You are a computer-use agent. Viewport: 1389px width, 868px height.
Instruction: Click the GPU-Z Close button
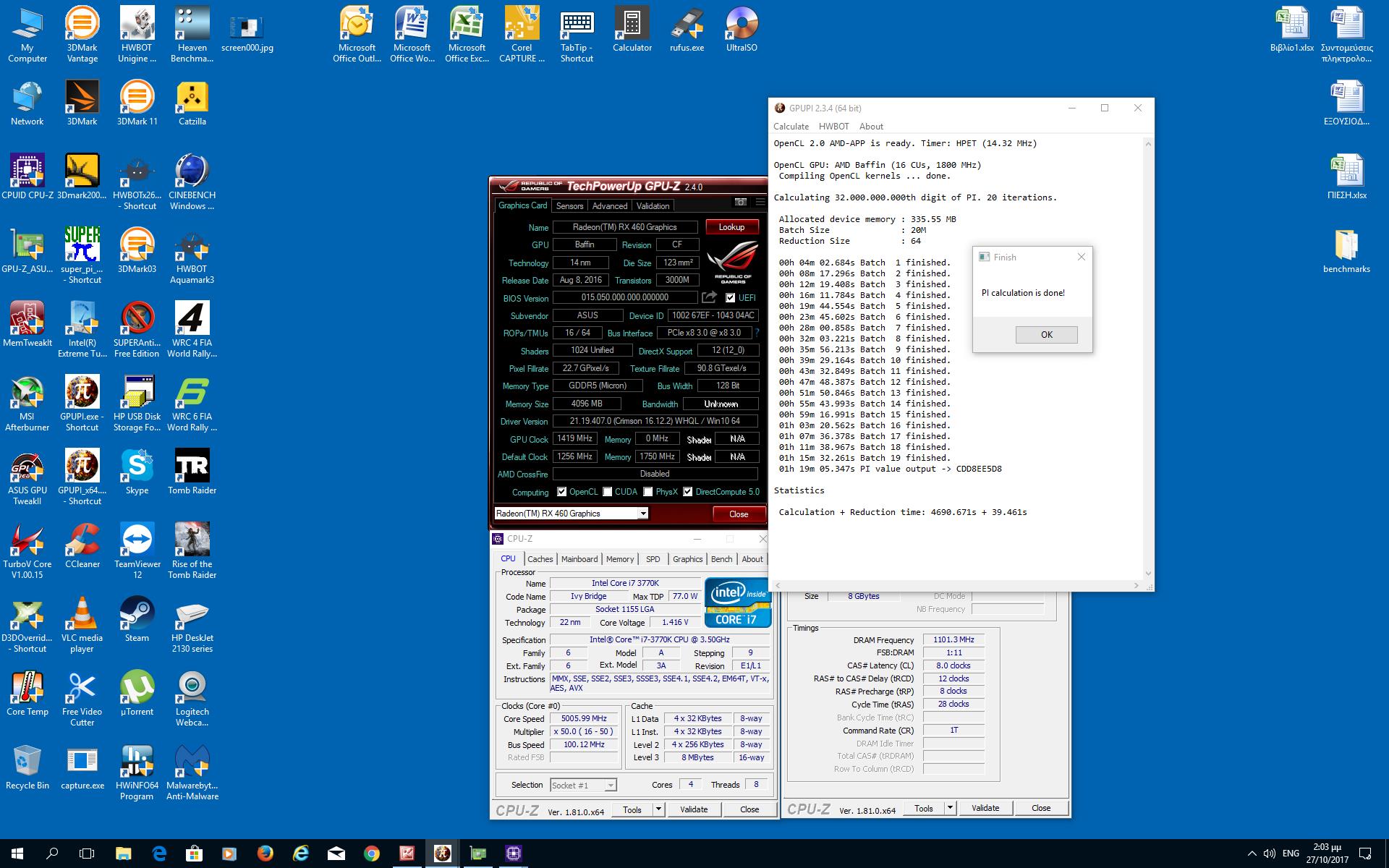739,514
